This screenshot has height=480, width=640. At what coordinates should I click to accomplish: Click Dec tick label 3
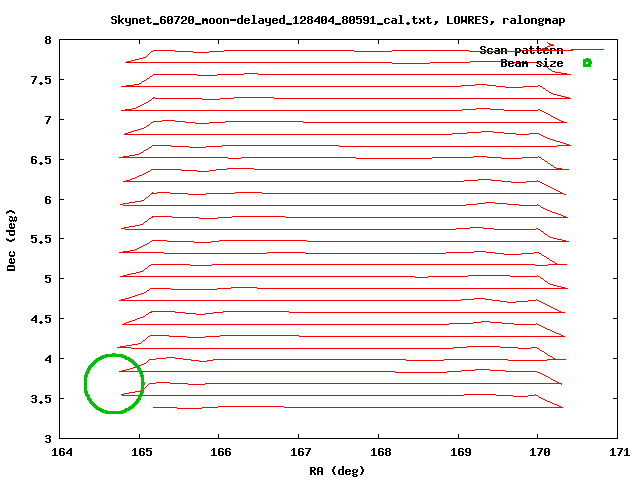tap(48, 439)
